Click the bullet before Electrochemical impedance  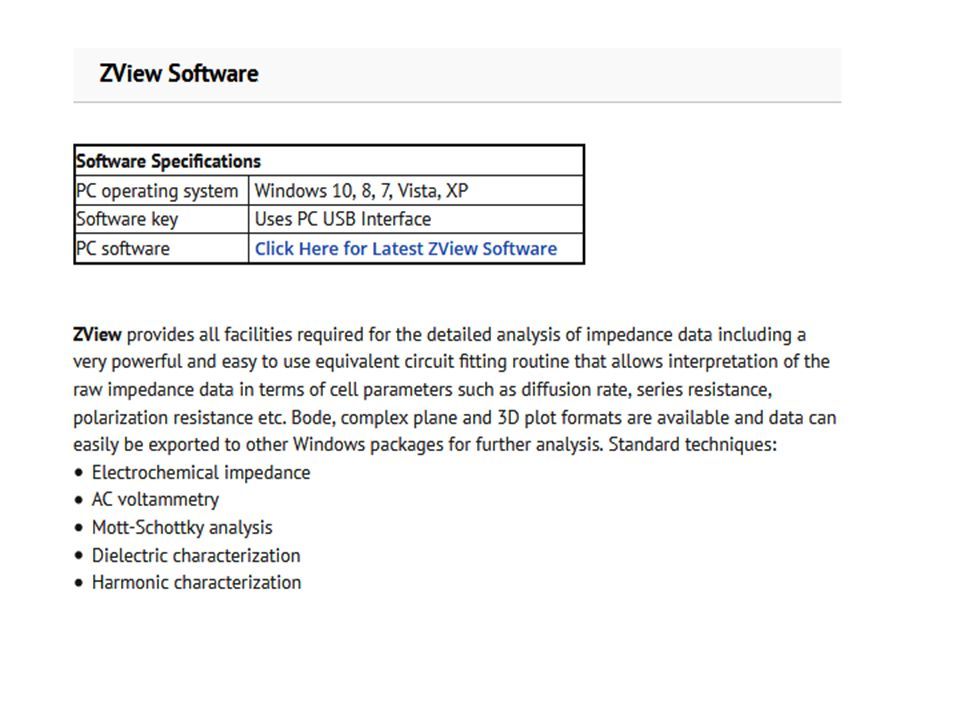78,473
